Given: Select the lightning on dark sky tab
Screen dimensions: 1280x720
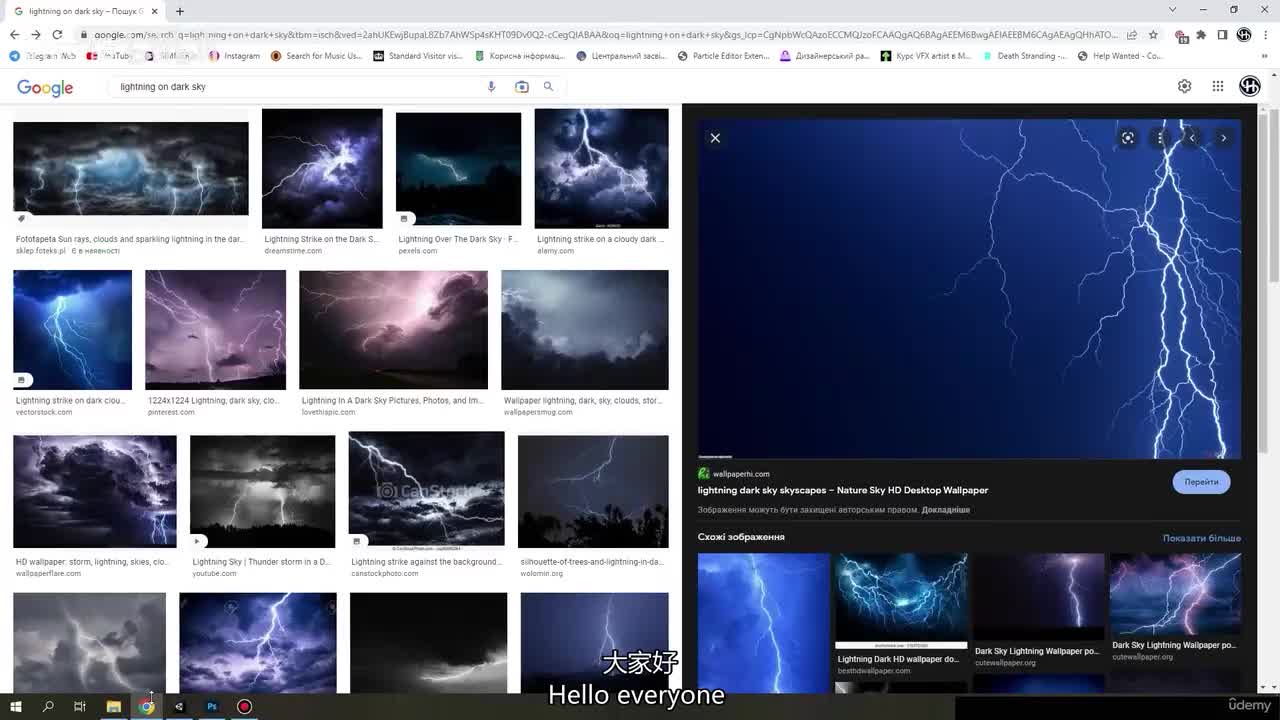Looking at the screenshot, I should [85, 11].
